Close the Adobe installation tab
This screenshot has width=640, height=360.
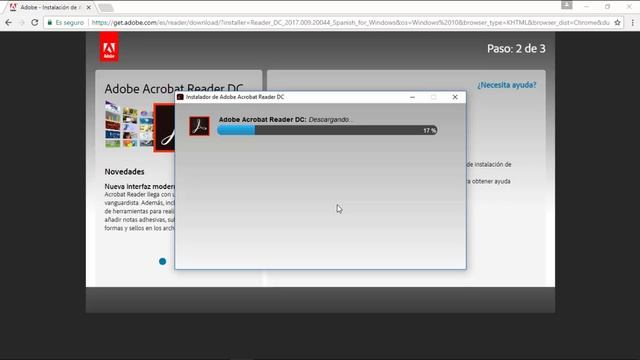coord(89,7)
